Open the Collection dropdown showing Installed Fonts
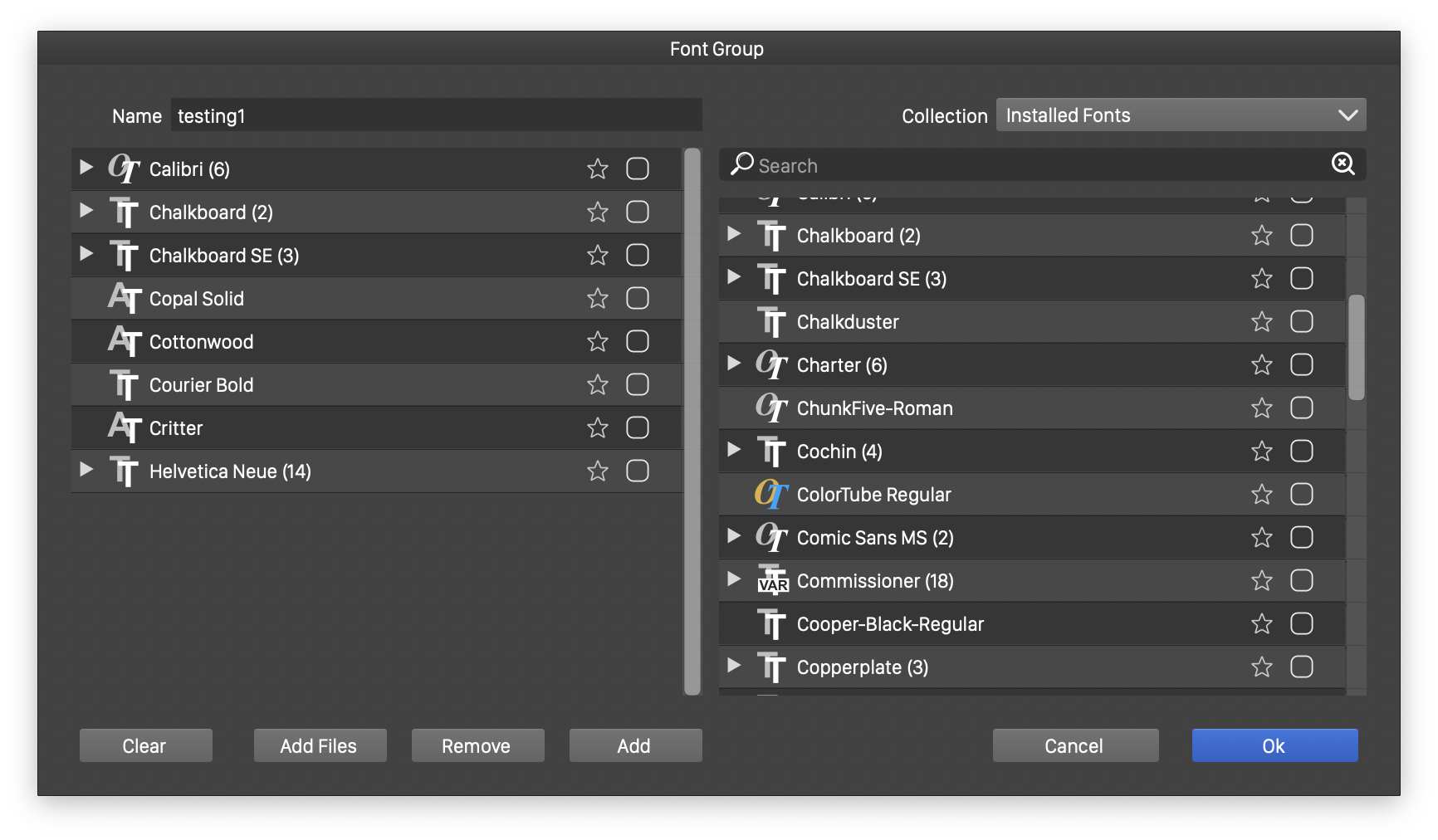1438x840 pixels. pyautogui.click(x=1181, y=115)
